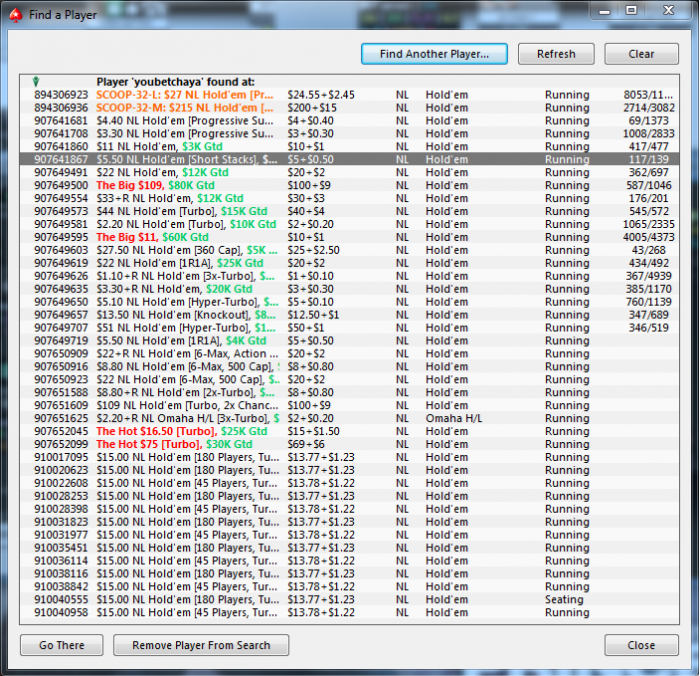This screenshot has width=700, height=676.
Task: Select the $8.80 NL Hold'em [6-Max, 500 Cap] row
Action: (350, 367)
